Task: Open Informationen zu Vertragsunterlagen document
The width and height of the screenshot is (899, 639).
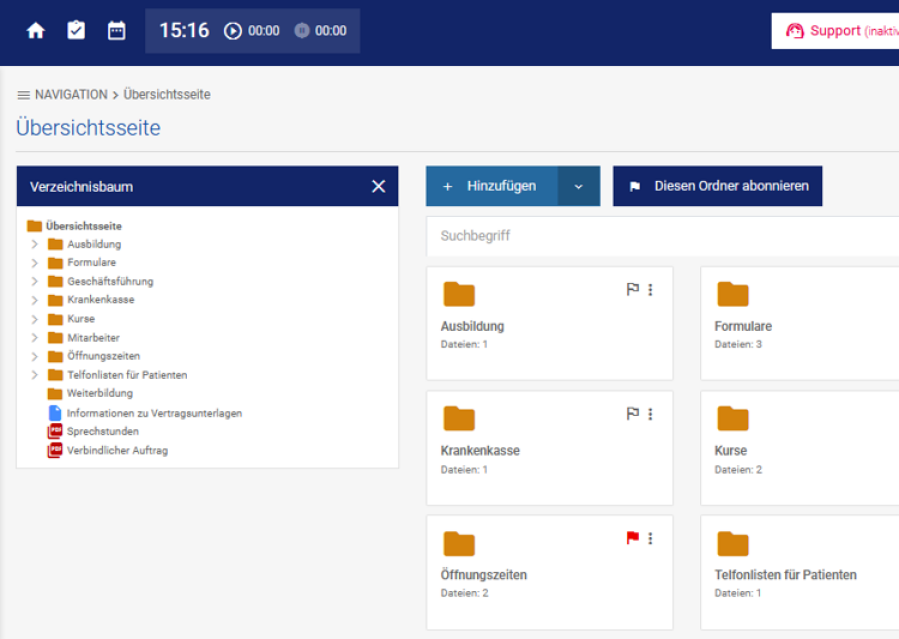Action: pyautogui.click(x=154, y=413)
